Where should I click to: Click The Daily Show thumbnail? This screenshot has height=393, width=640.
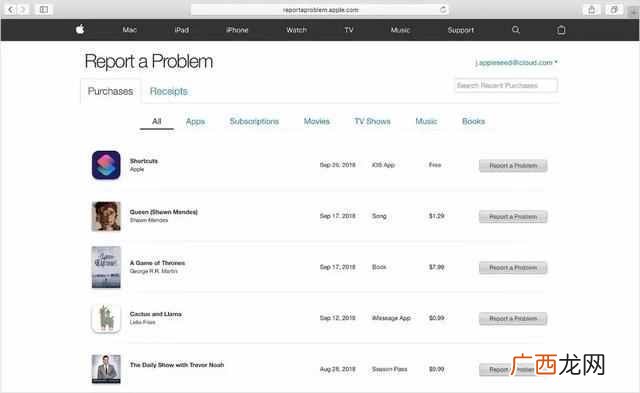coord(106,369)
